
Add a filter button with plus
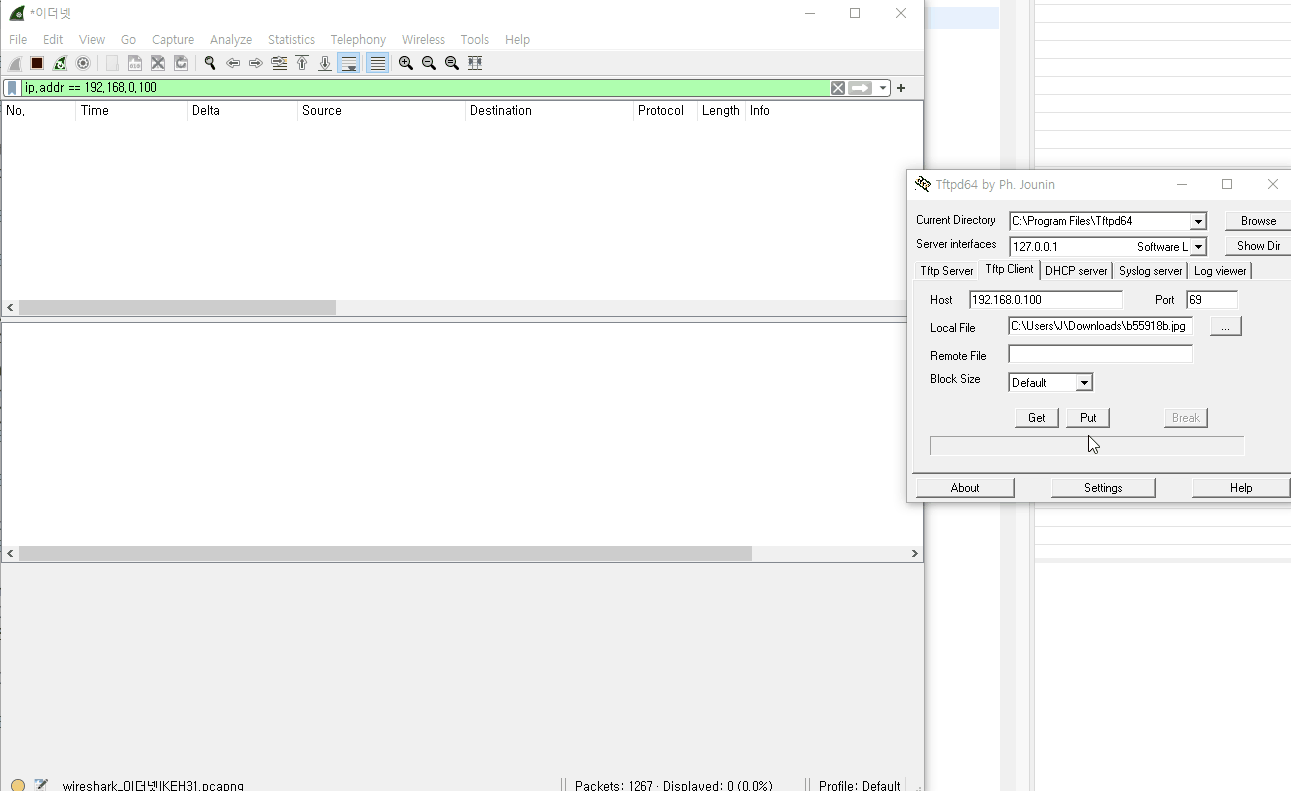point(901,88)
